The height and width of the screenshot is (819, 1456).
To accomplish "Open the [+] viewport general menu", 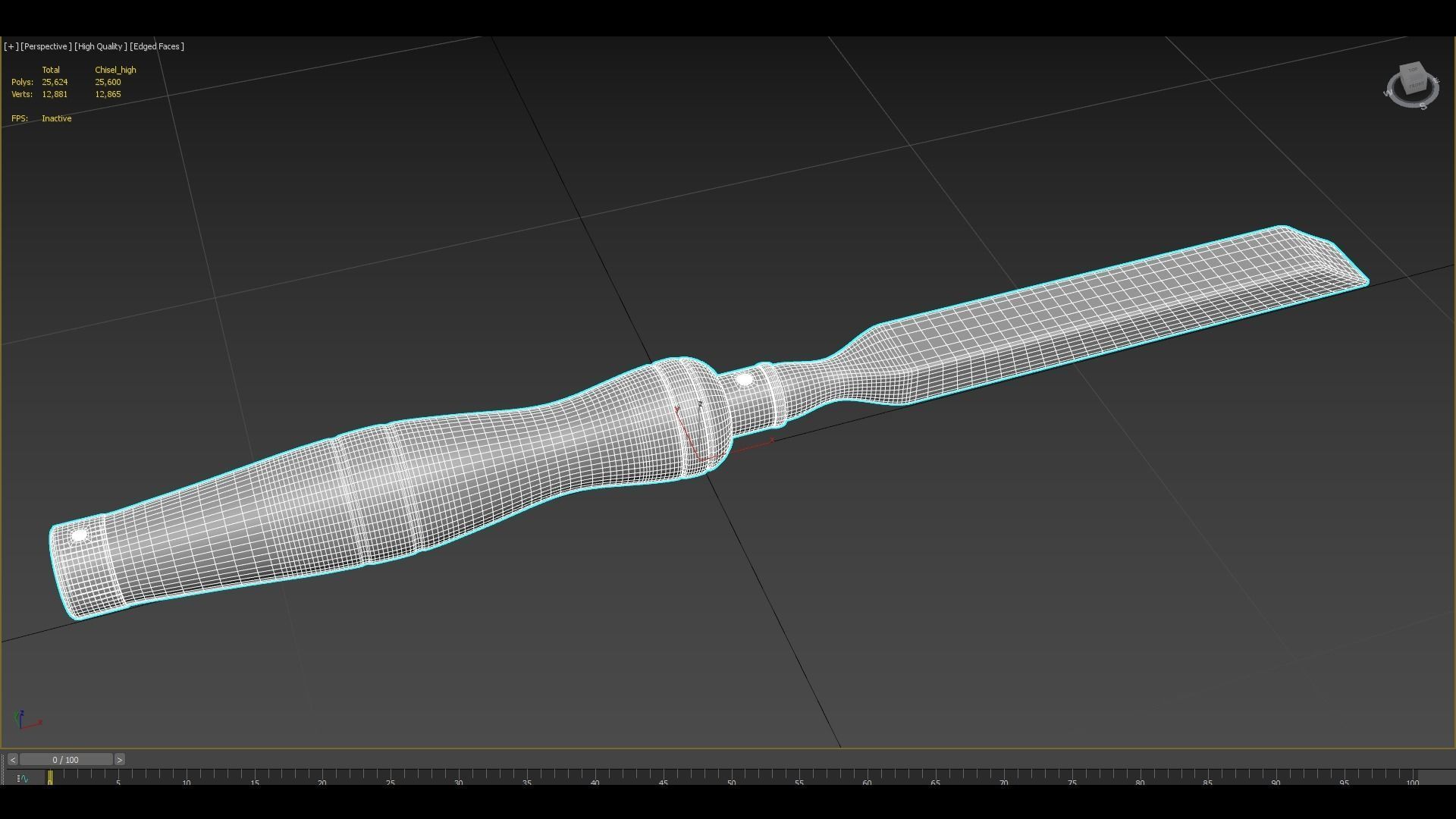I will pyautogui.click(x=11, y=46).
